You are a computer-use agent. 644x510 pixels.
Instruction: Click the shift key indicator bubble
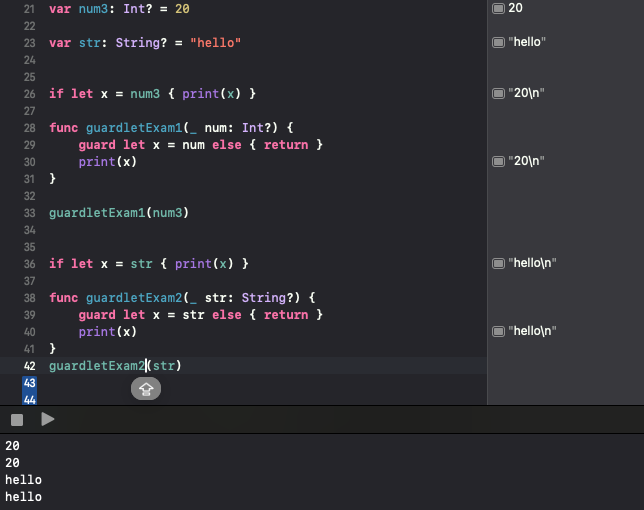[146, 388]
